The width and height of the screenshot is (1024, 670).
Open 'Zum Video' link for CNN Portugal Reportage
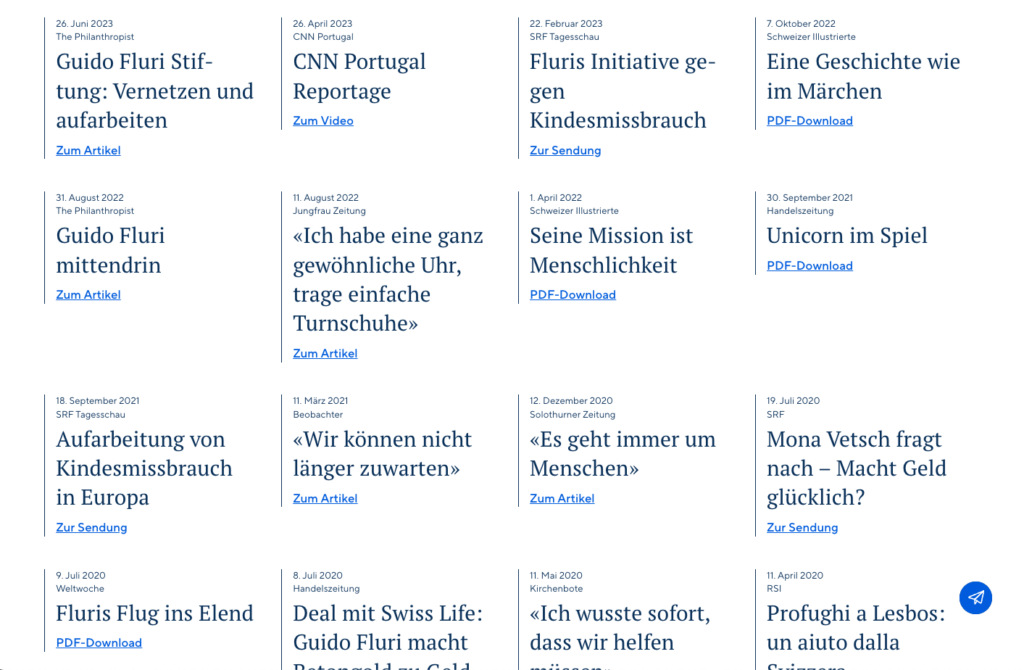click(x=323, y=121)
